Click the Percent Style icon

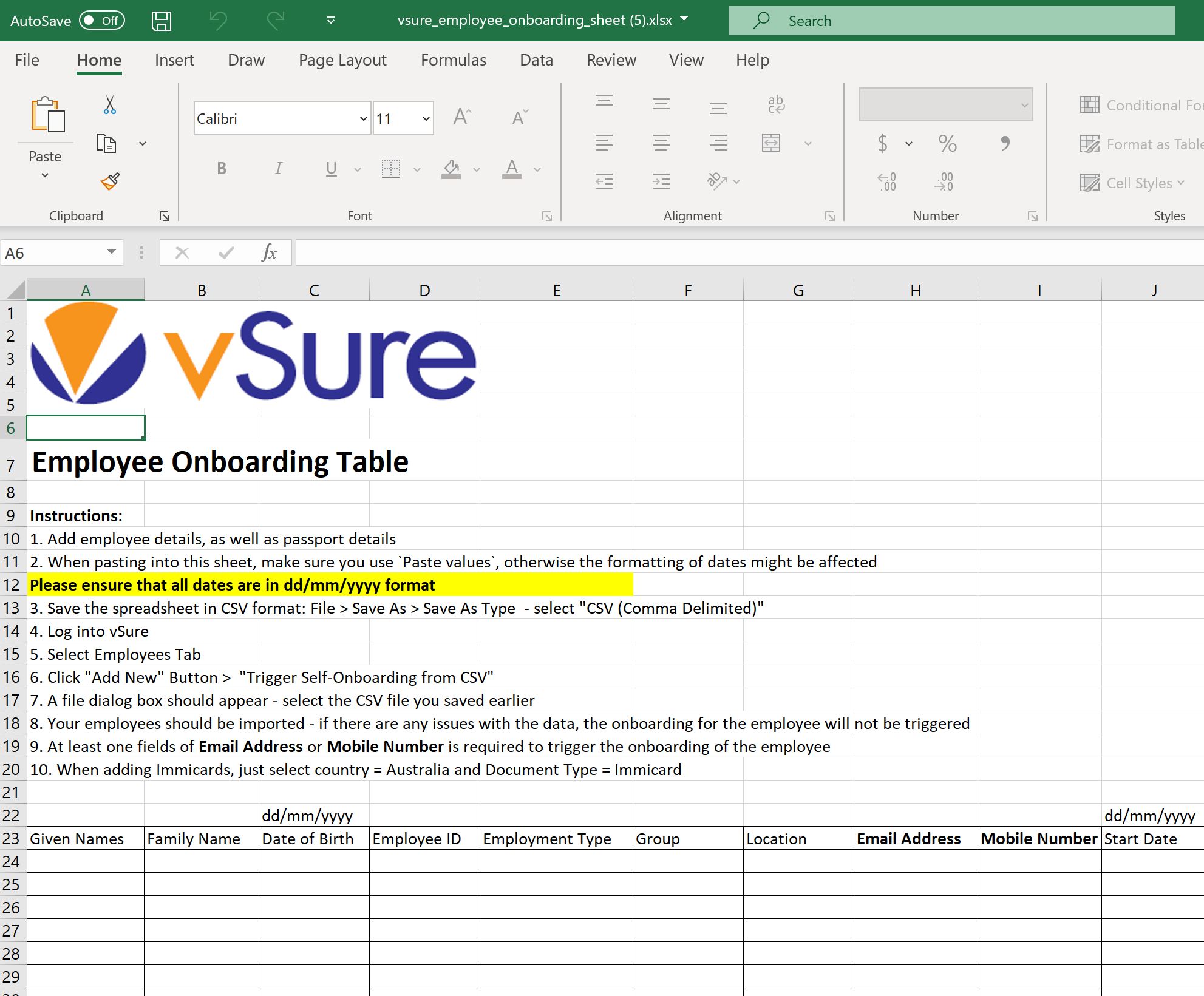pyautogui.click(x=947, y=144)
